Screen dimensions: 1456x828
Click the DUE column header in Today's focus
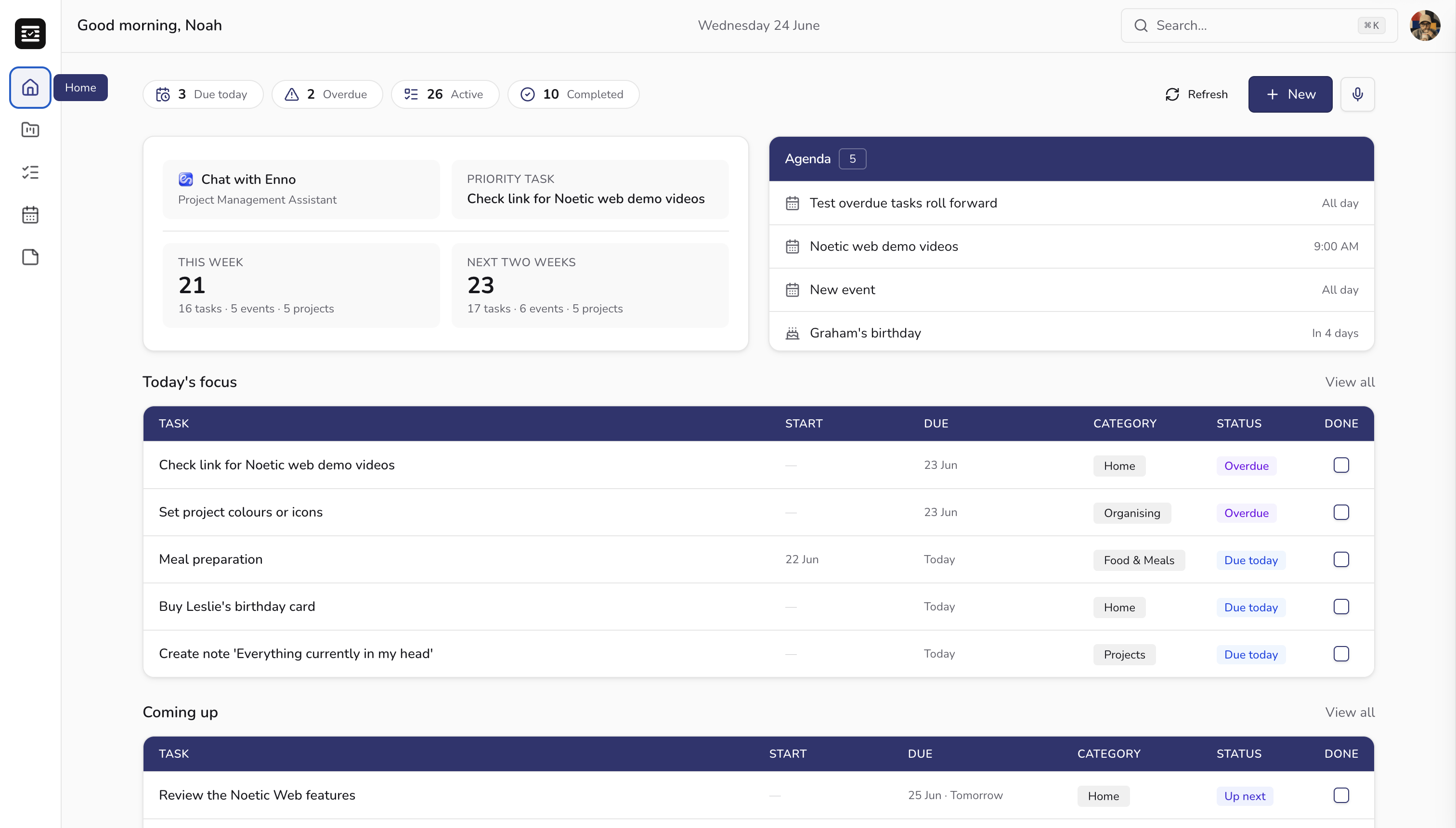pyautogui.click(x=936, y=424)
